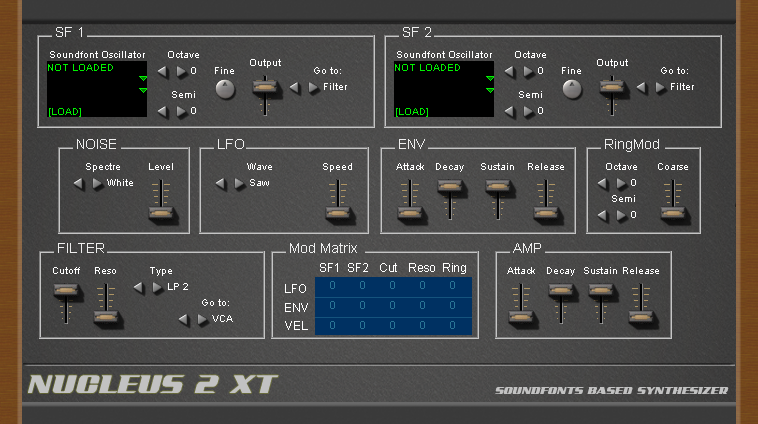Click SF 1 lower green dropdown arrow
The width and height of the screenshot is (758, 424).
click(x=143, y=90)
